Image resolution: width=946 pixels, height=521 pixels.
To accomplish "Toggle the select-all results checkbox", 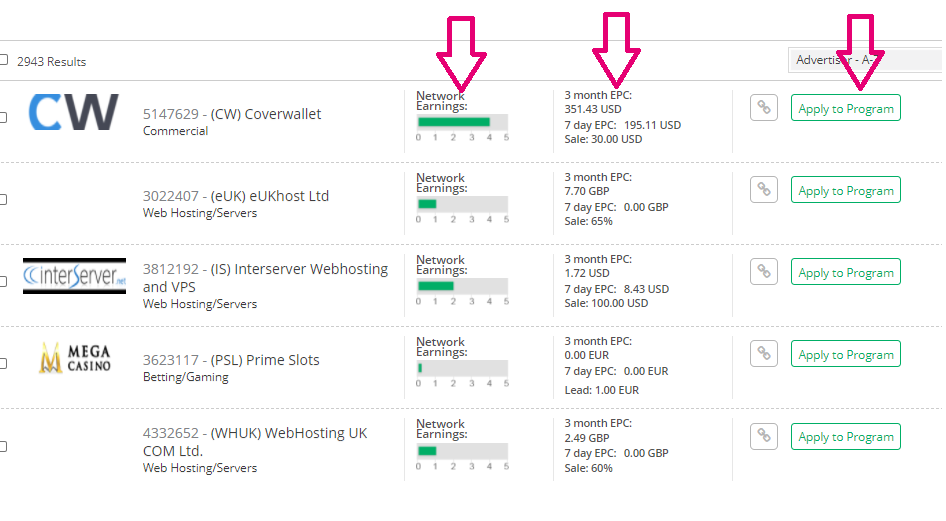I will pyautogui.click(x=3, y=60).
